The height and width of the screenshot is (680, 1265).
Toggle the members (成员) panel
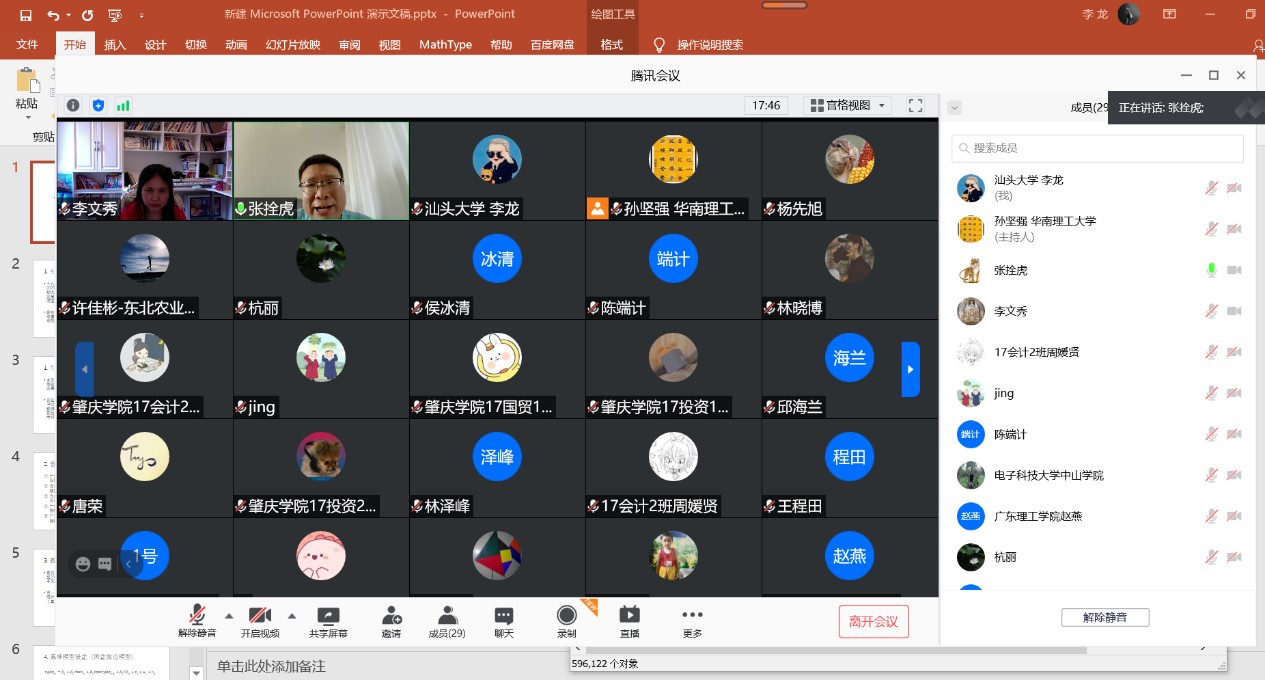pyautogui.click(x=447, y=616)
